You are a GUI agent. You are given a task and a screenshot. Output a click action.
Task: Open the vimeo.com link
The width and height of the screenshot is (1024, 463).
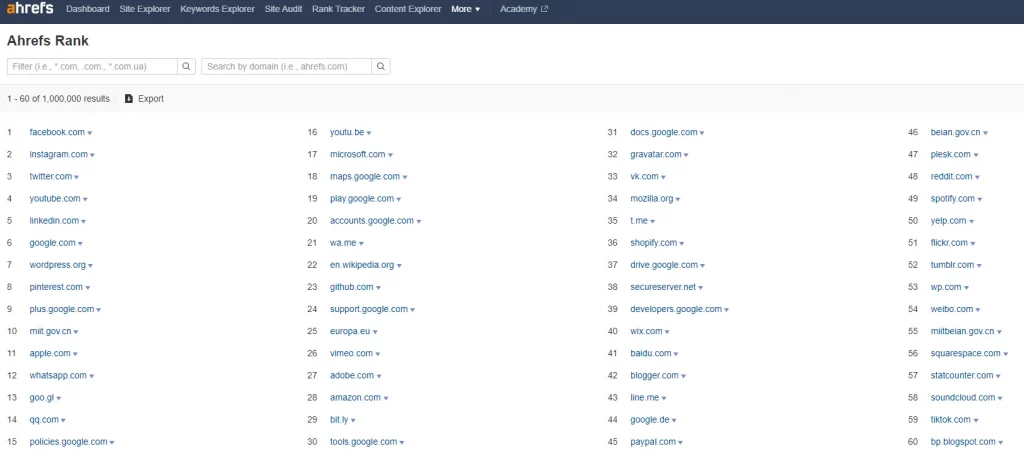click(351, 353)
